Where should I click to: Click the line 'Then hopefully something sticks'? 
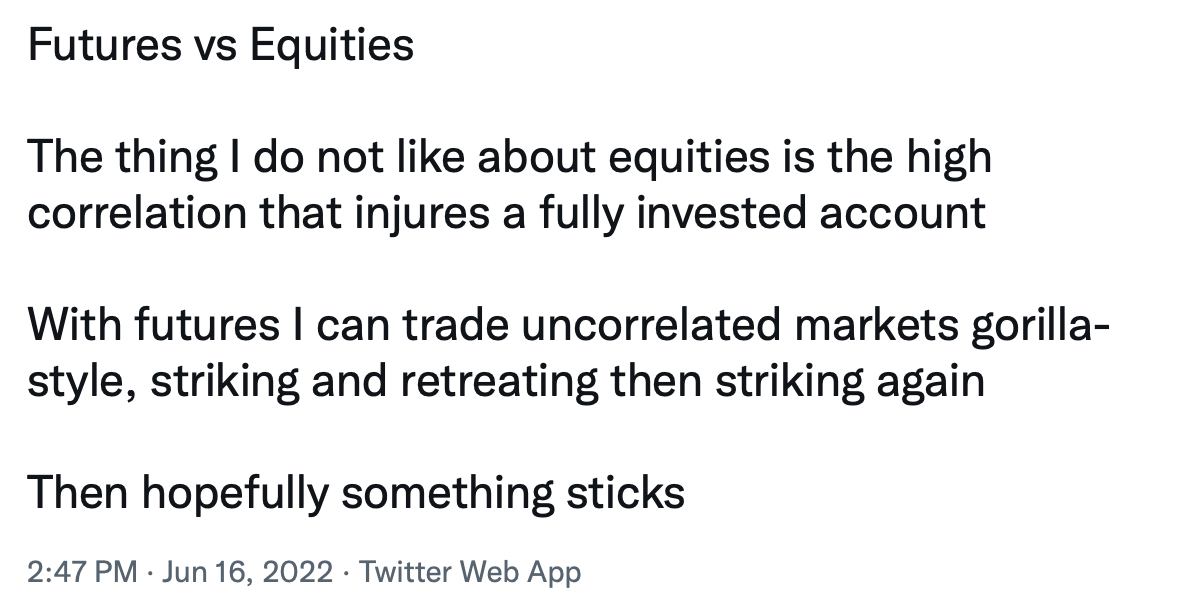pos(356,495)
